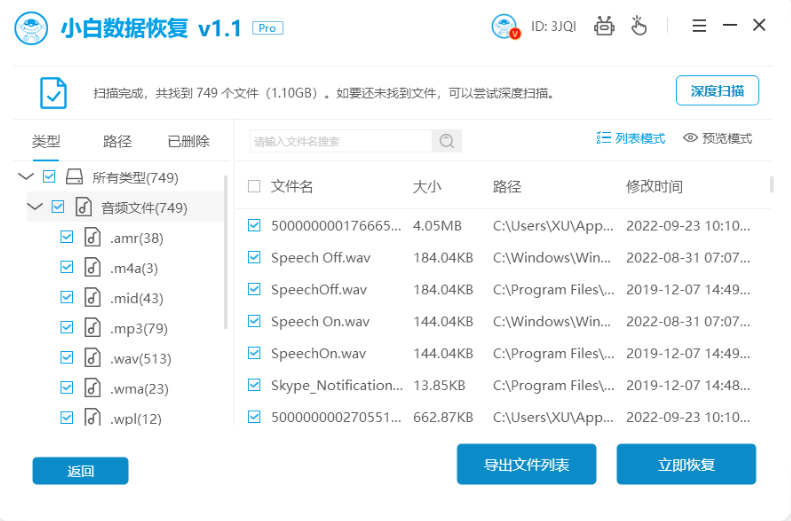
Task: Toggle the select-all checkbox in file name header
Action: click(254, 186)
